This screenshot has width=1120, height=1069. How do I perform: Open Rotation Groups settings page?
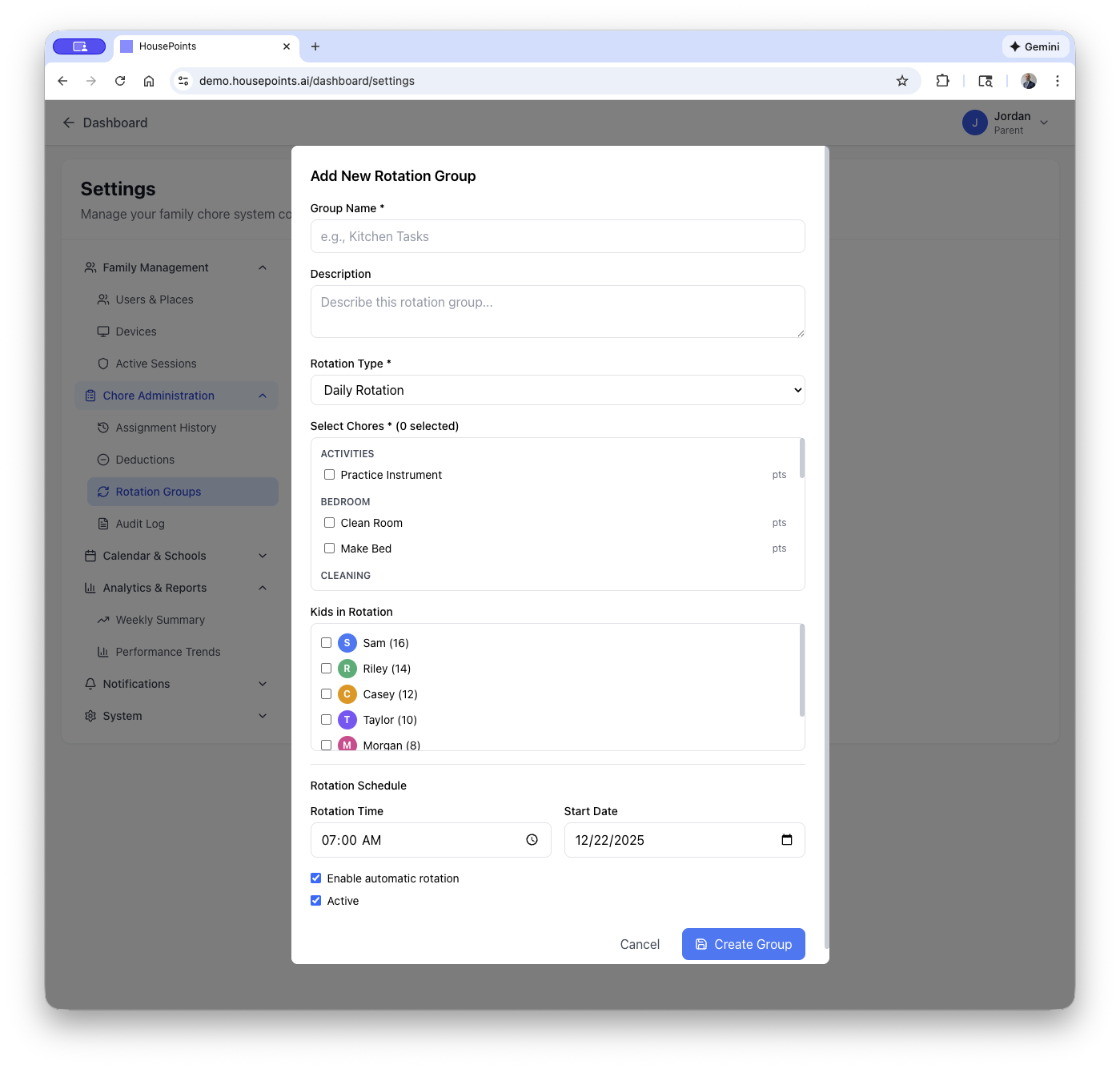pos(183,492)
